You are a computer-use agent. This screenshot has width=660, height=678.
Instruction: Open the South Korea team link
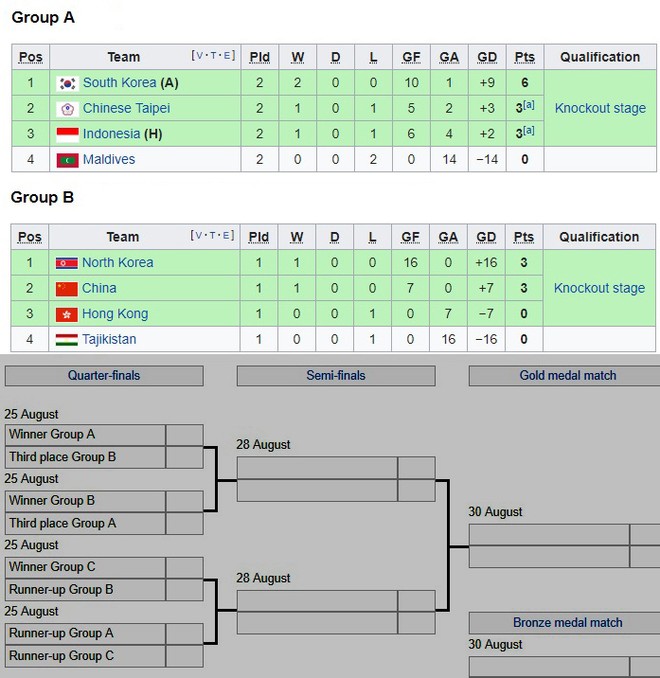tap(119, 83)
